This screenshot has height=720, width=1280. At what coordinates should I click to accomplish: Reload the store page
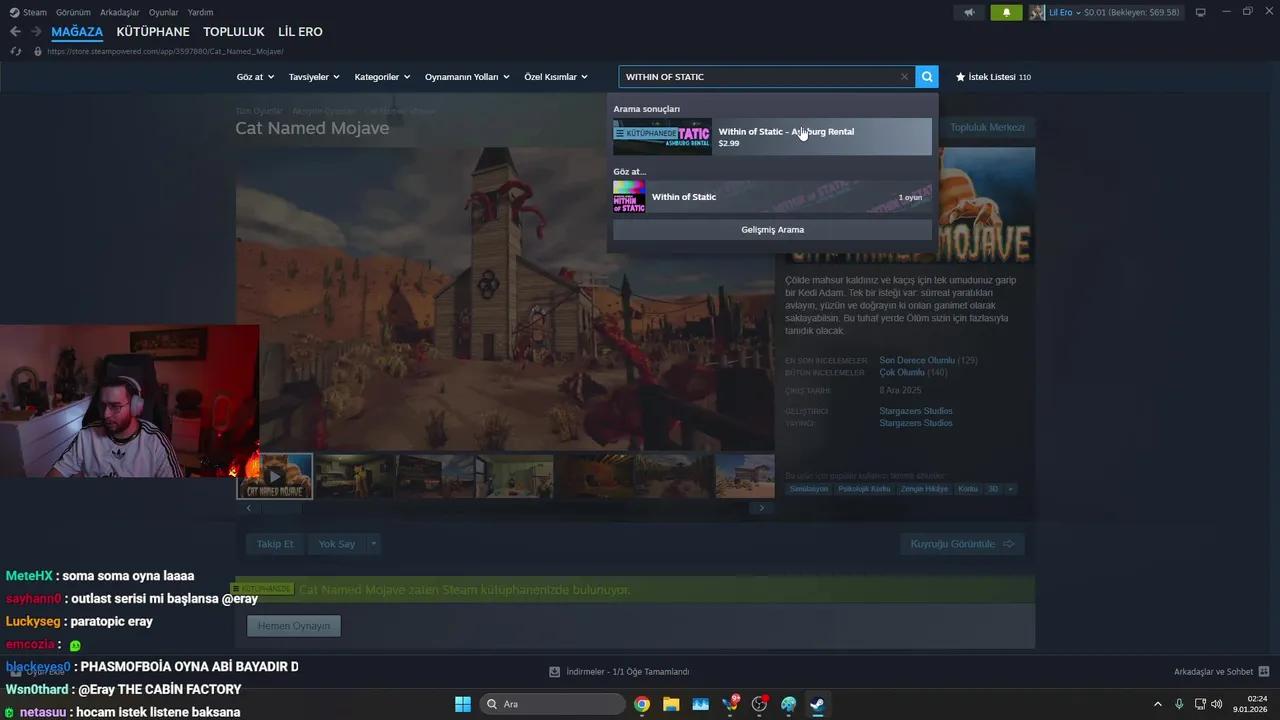[16, 51]
